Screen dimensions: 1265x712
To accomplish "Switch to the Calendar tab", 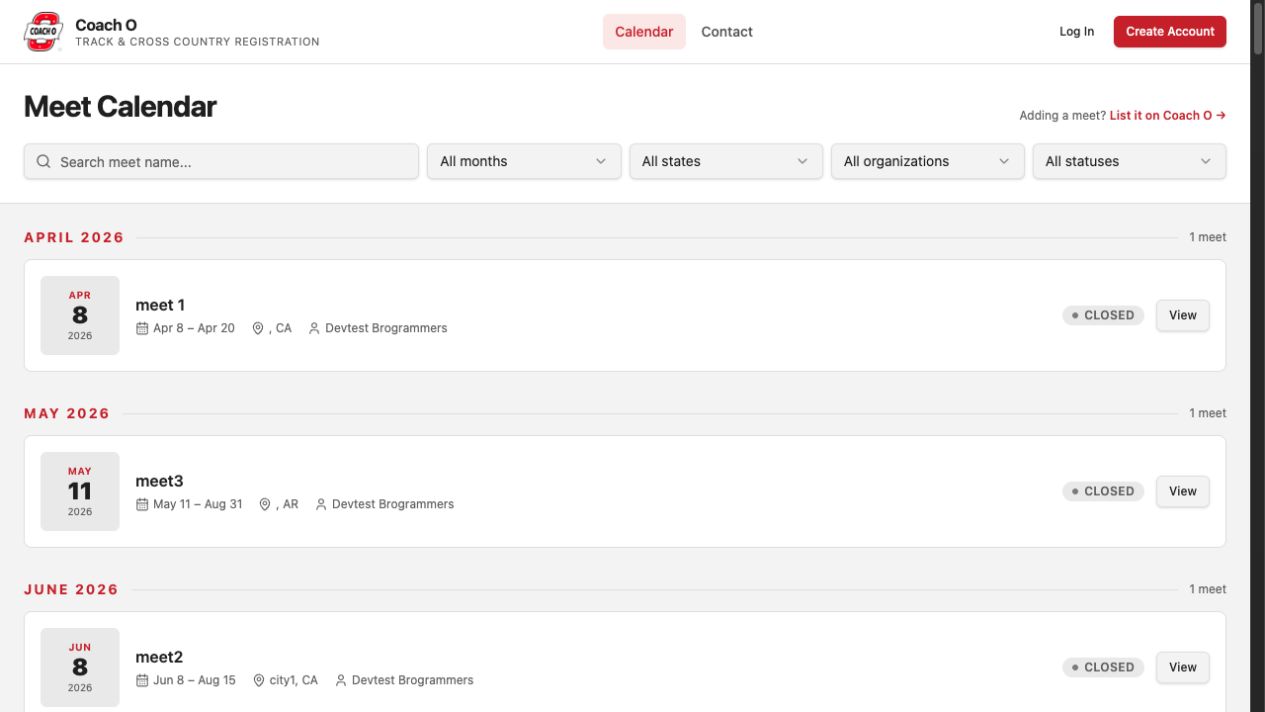I will (x=644, y=32).
